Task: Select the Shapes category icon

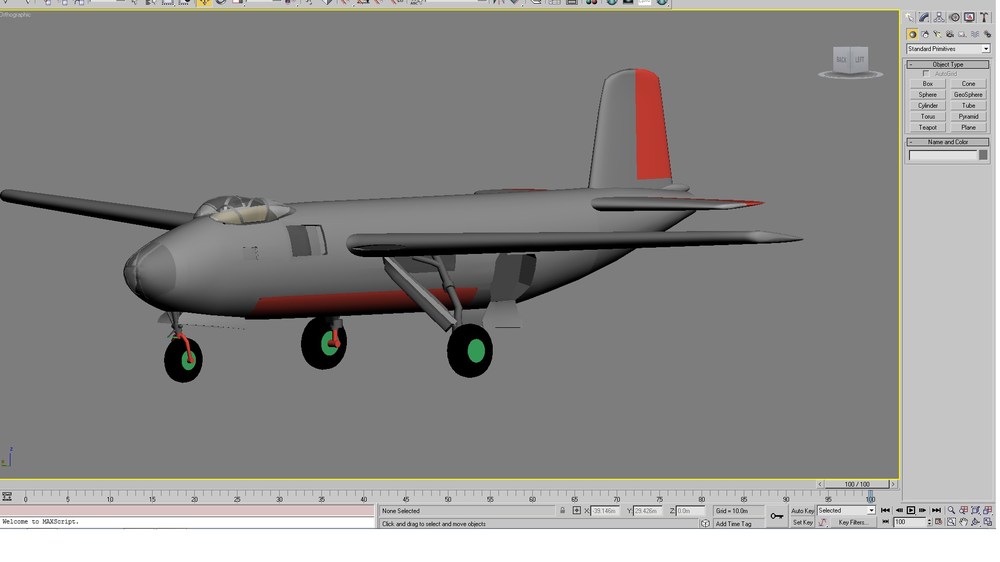Action: [x=925, y=34]
